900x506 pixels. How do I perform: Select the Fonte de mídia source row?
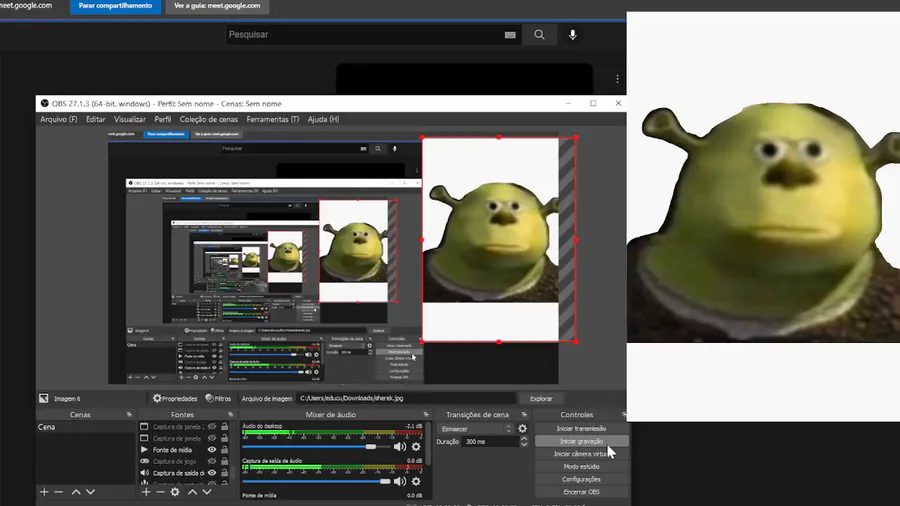[184, 450]
